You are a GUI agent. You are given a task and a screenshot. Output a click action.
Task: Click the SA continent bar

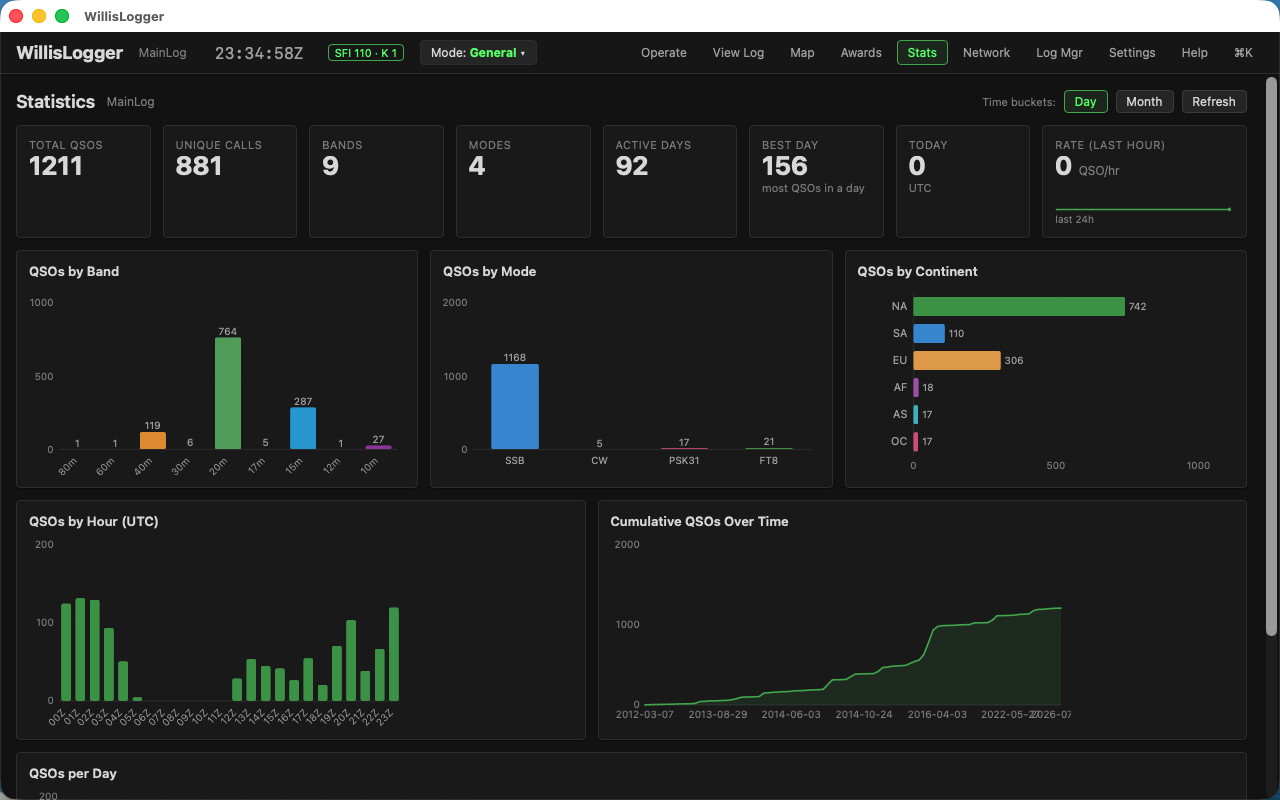coord(929,333)
